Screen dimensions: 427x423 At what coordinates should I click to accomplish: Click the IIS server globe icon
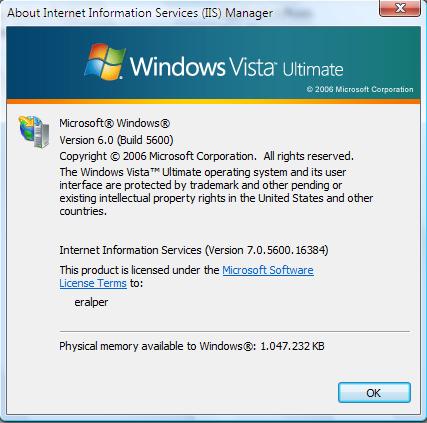tap(34, 131)
